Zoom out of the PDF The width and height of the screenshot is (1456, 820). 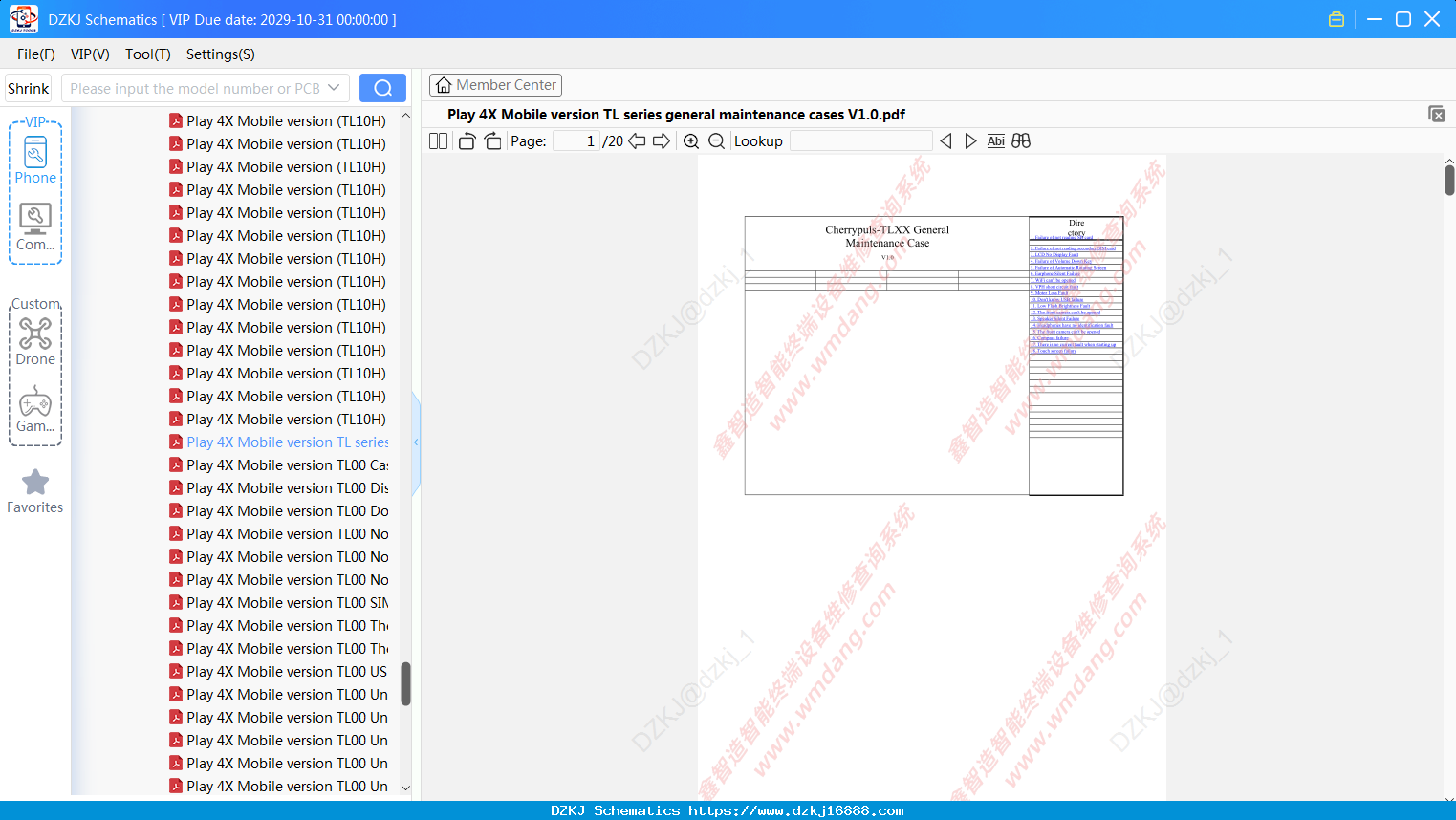(717, 141)
